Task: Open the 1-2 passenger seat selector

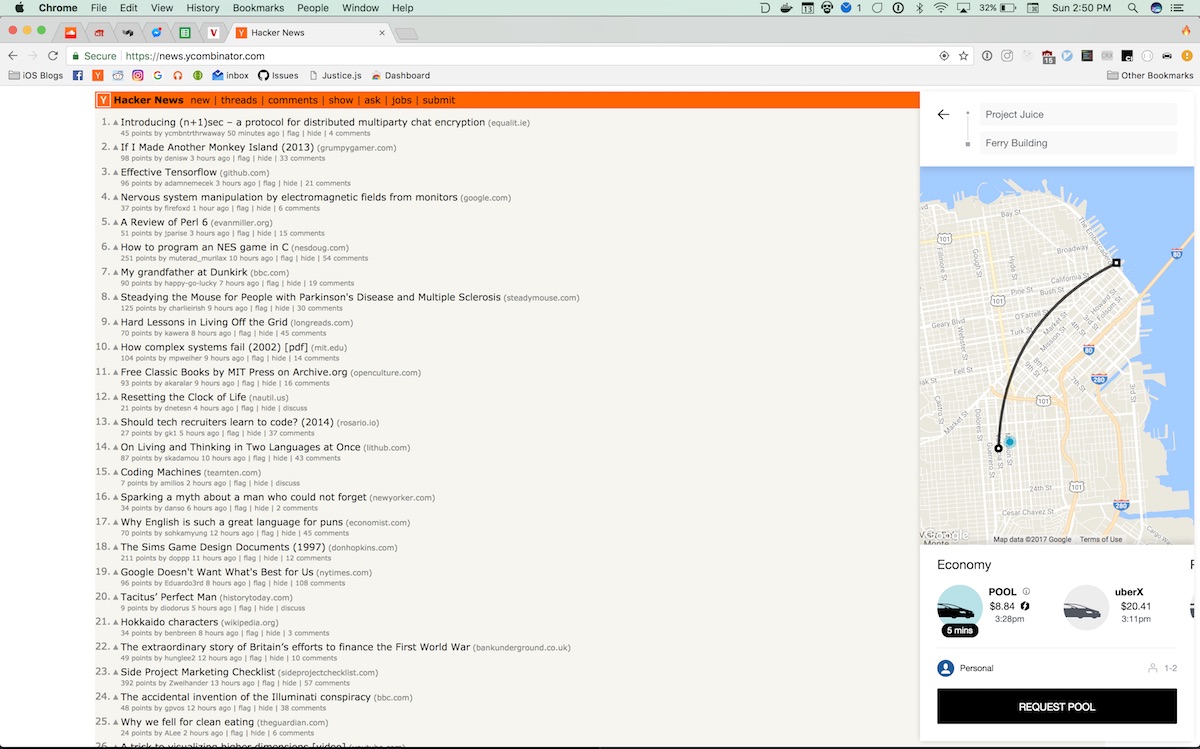Action: [1162, 668]
